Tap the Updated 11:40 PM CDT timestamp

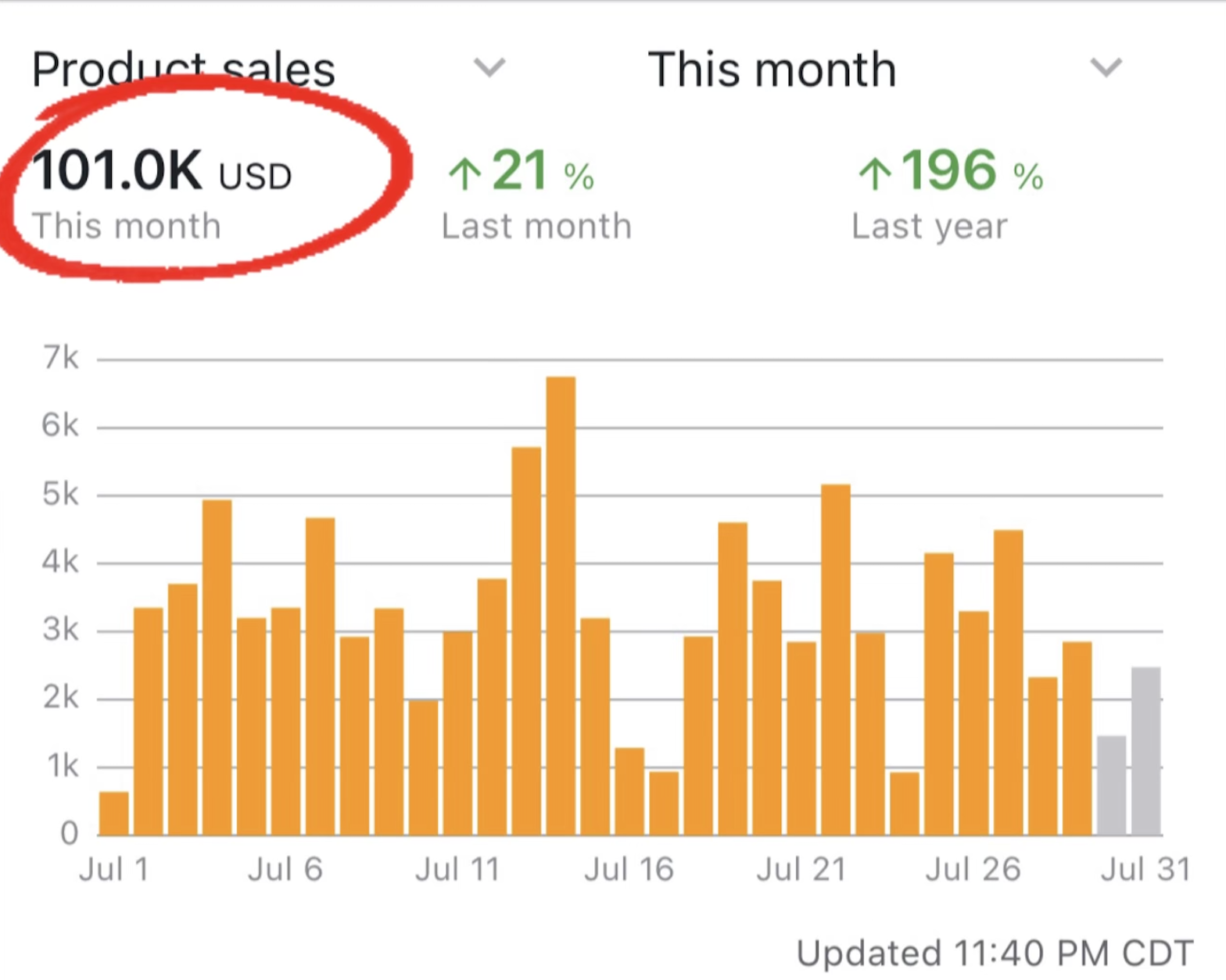point(995,953)
